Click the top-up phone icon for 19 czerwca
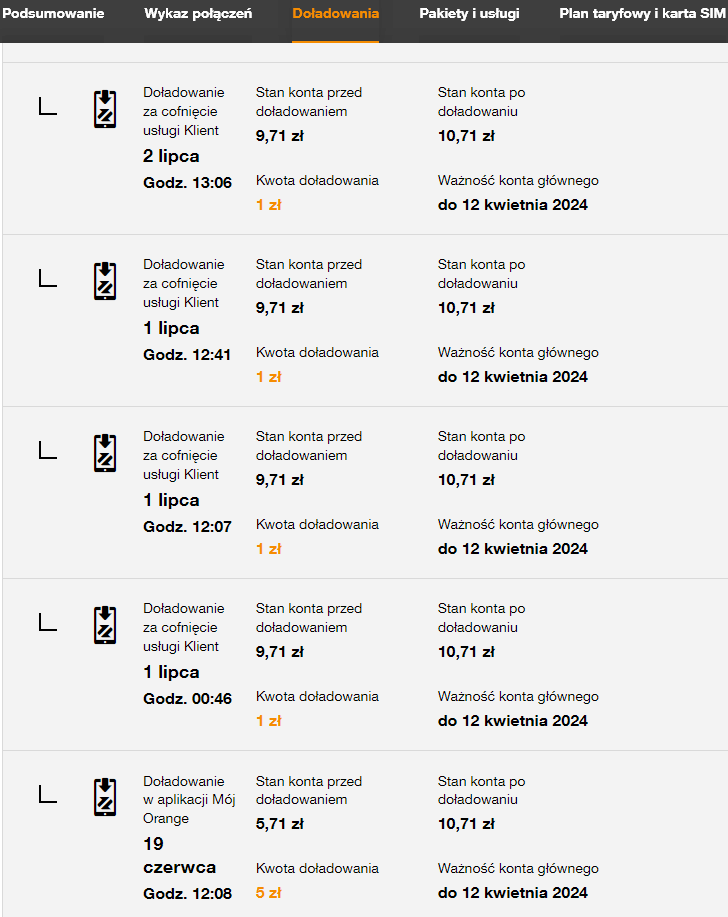 (x=105, y=797)
